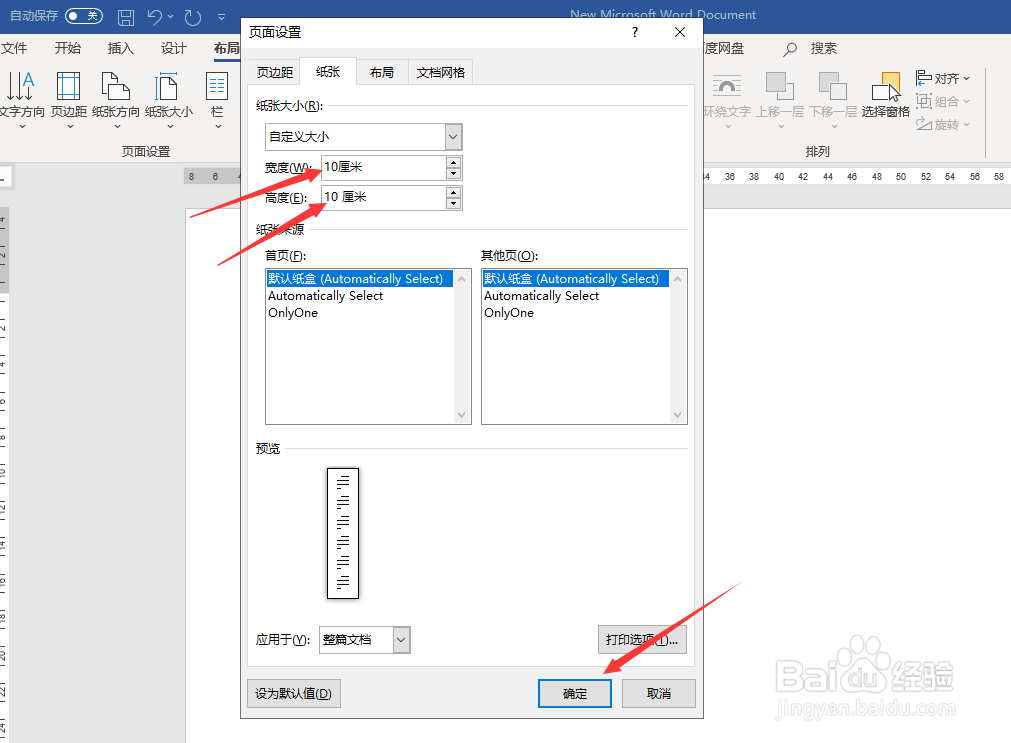The width and height of the screenshot is (1011, 743).
Task: Click the 栏 columns icon
Action: click(217, 86)
